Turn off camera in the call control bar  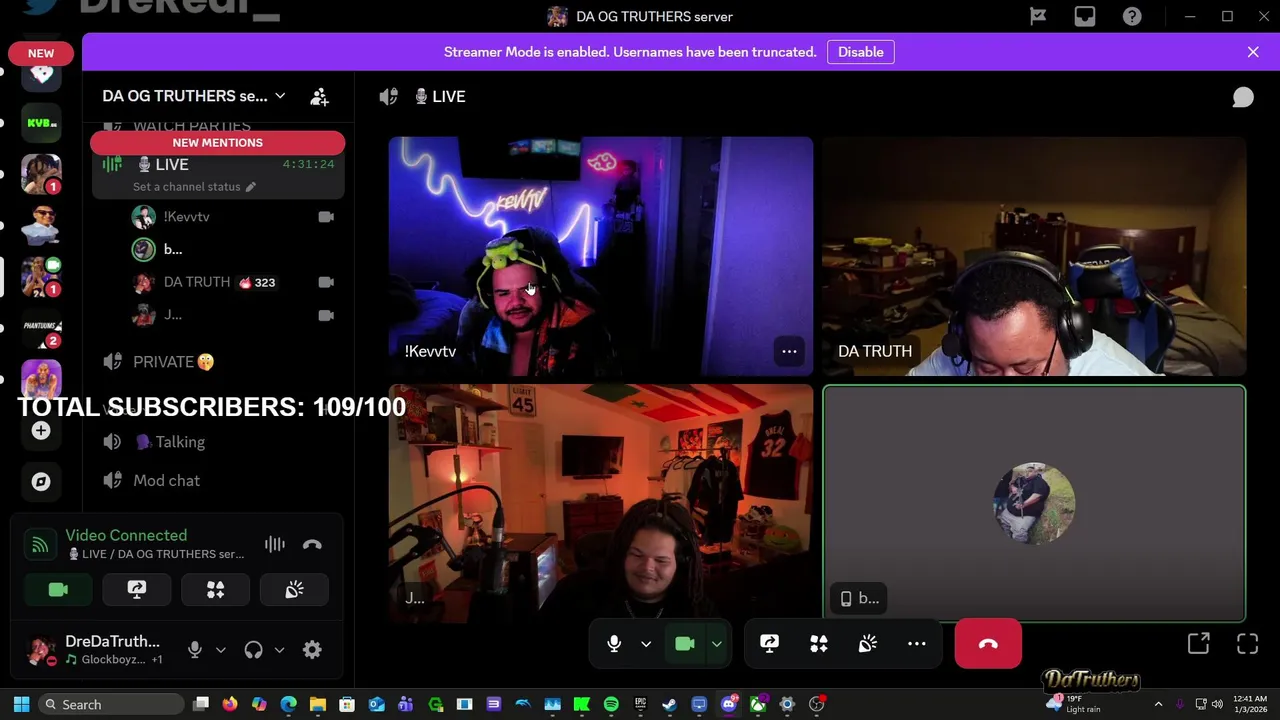(685, 644)
